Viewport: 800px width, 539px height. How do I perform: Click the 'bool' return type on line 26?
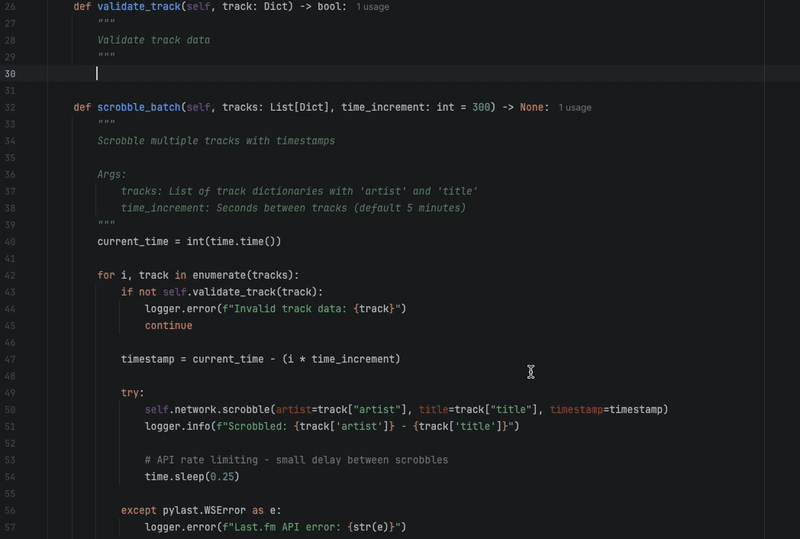[329, 7]
